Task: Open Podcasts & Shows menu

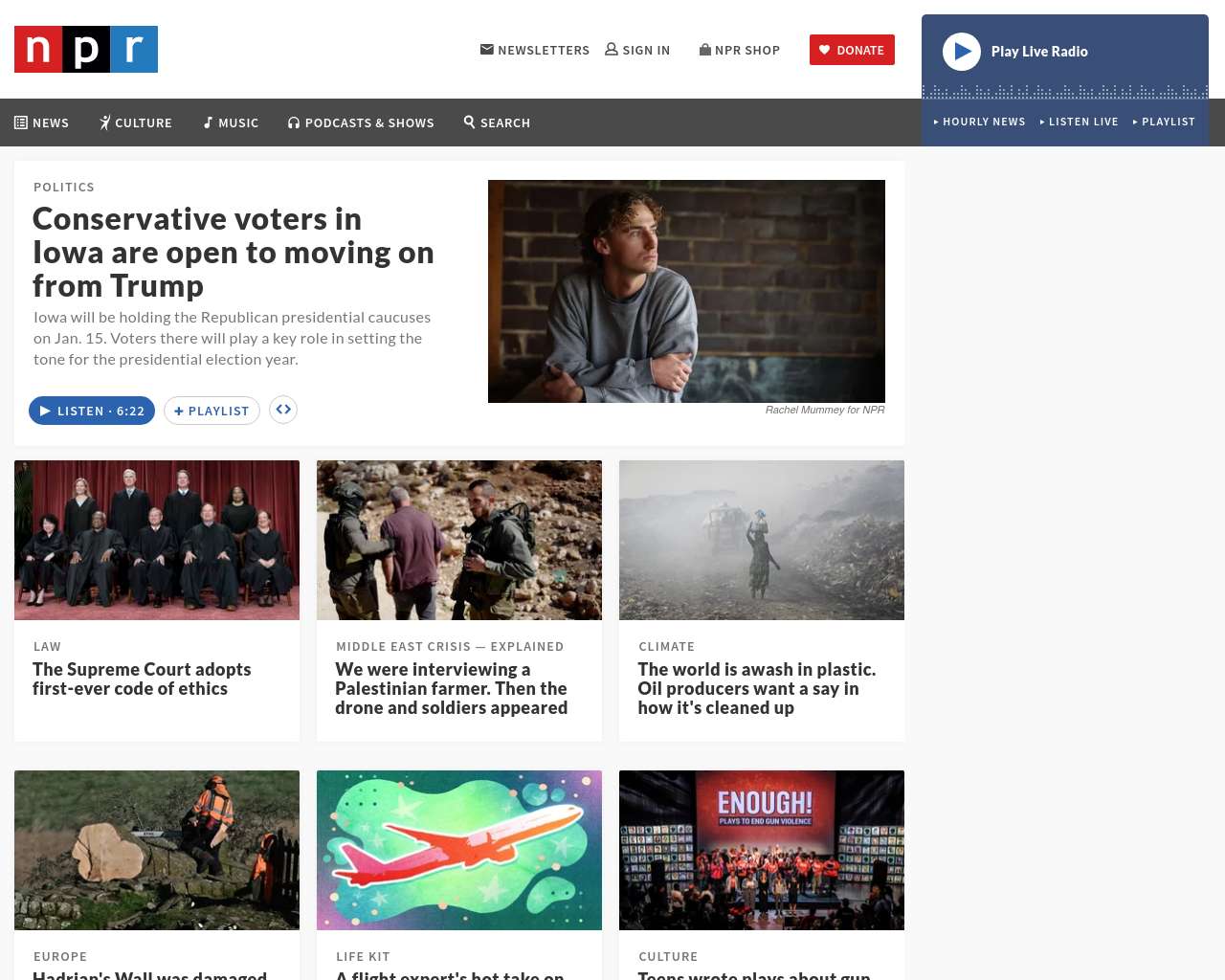Action: click(361, 122)
